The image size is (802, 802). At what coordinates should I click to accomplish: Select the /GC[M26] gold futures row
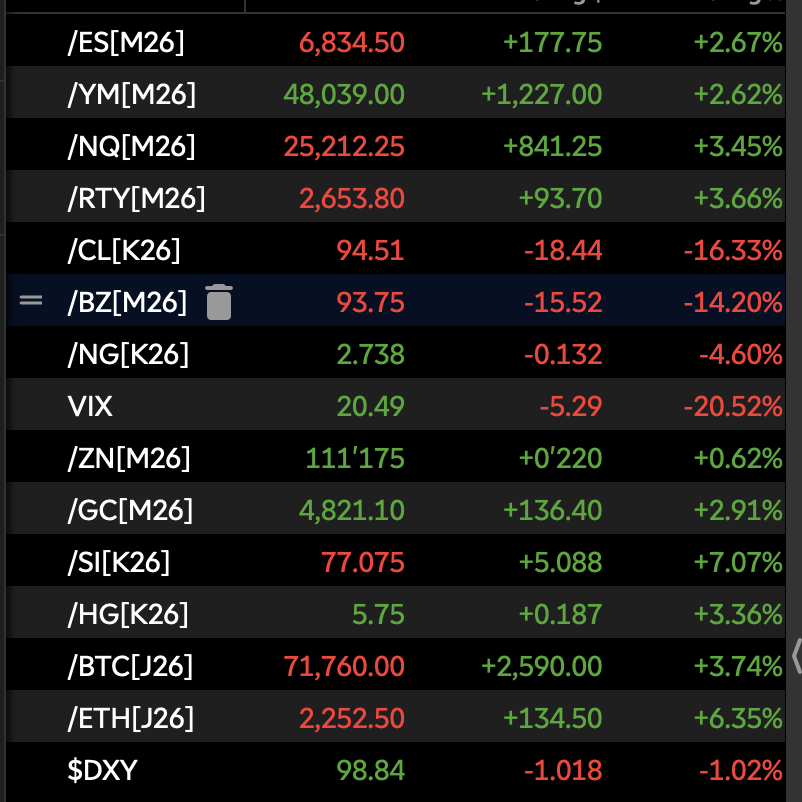pyautogui.click(x=130, y=510)
